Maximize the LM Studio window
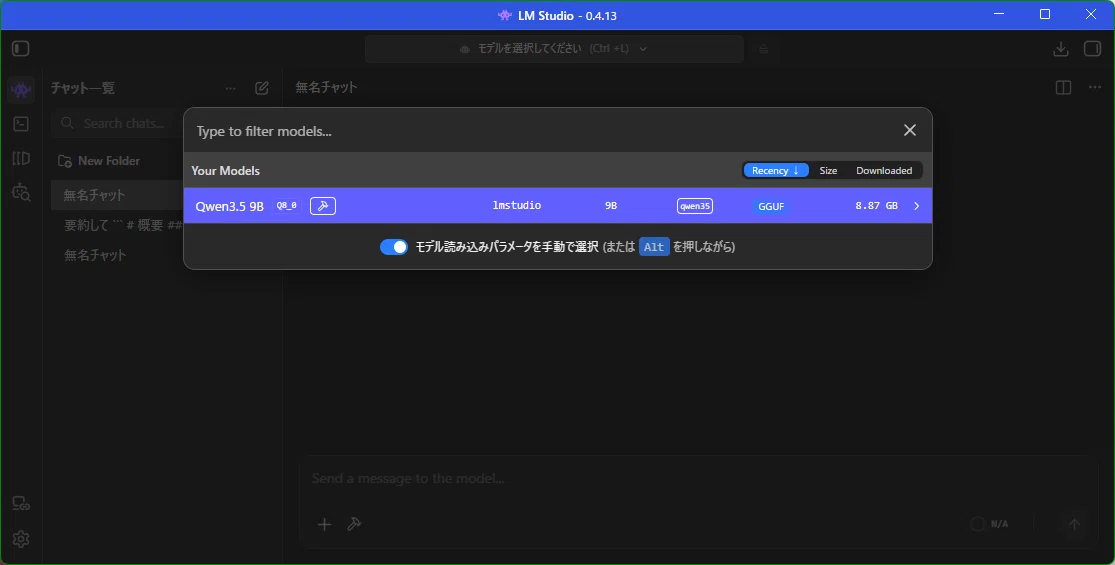The width and height of the screenshot is (1115, 565). pyautogui.click(x=1045, y=14)
